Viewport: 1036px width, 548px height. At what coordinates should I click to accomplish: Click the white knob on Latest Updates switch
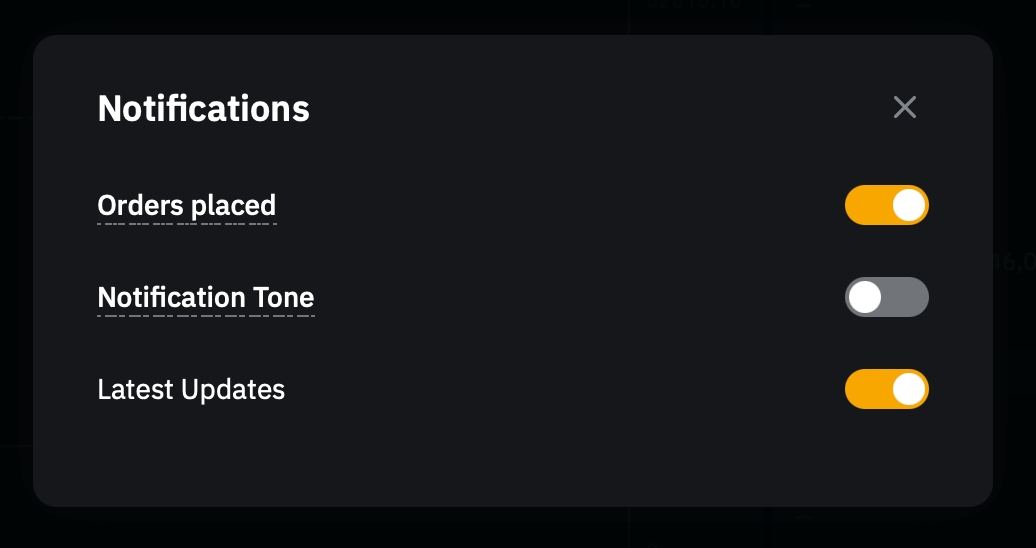[x=908, y=389]
